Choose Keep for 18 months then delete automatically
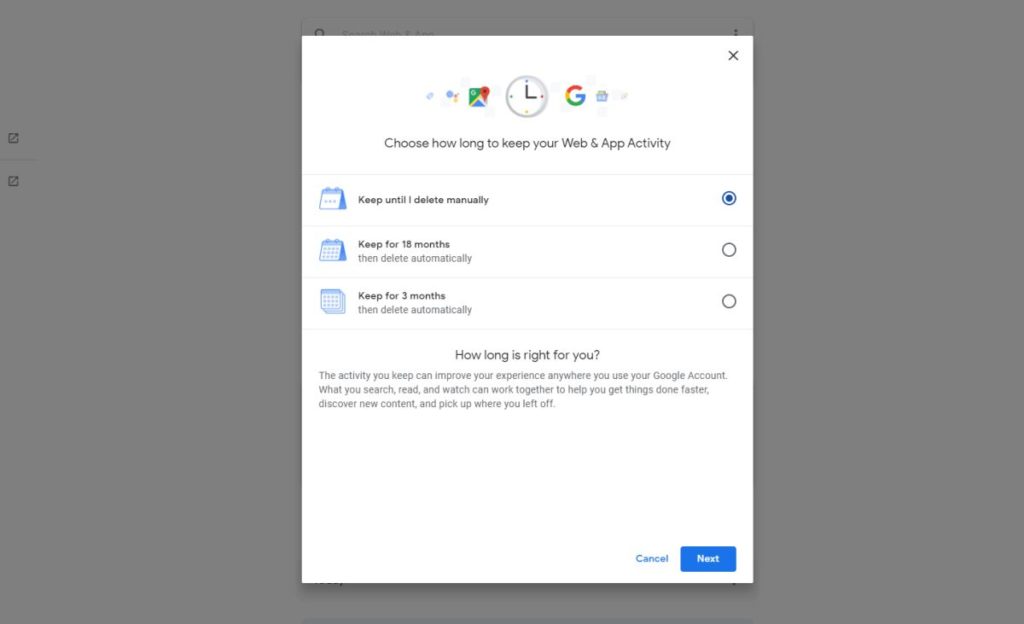 [x=729, y=250]
